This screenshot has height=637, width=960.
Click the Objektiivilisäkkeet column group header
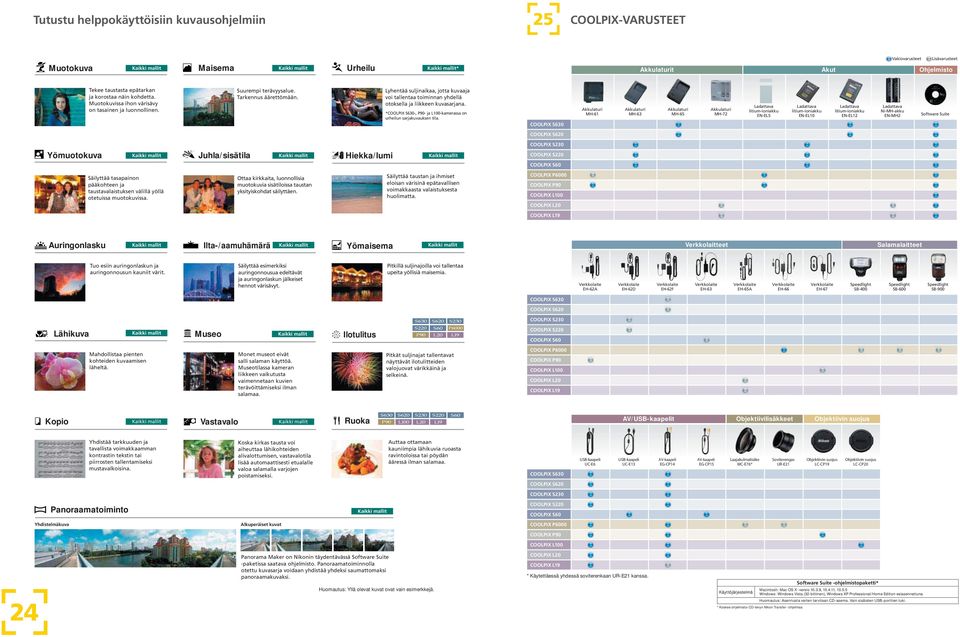pyautogui.click(x=764, y=419)
